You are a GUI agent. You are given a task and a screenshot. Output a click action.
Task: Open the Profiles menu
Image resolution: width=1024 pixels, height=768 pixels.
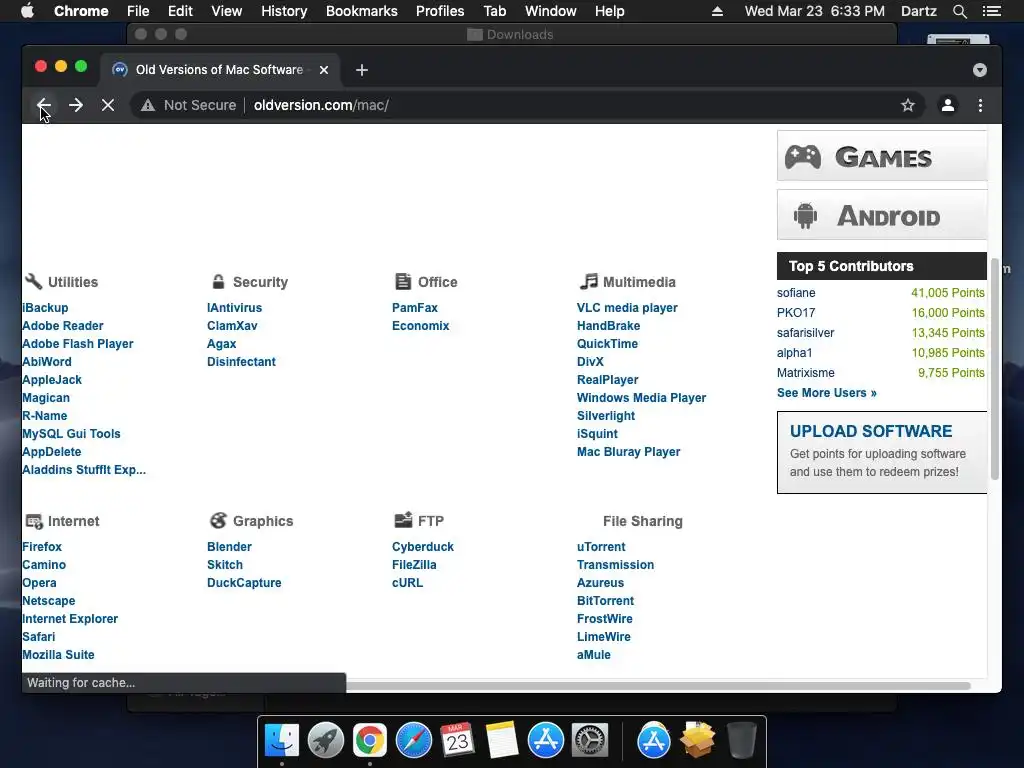tap(440, 11)
